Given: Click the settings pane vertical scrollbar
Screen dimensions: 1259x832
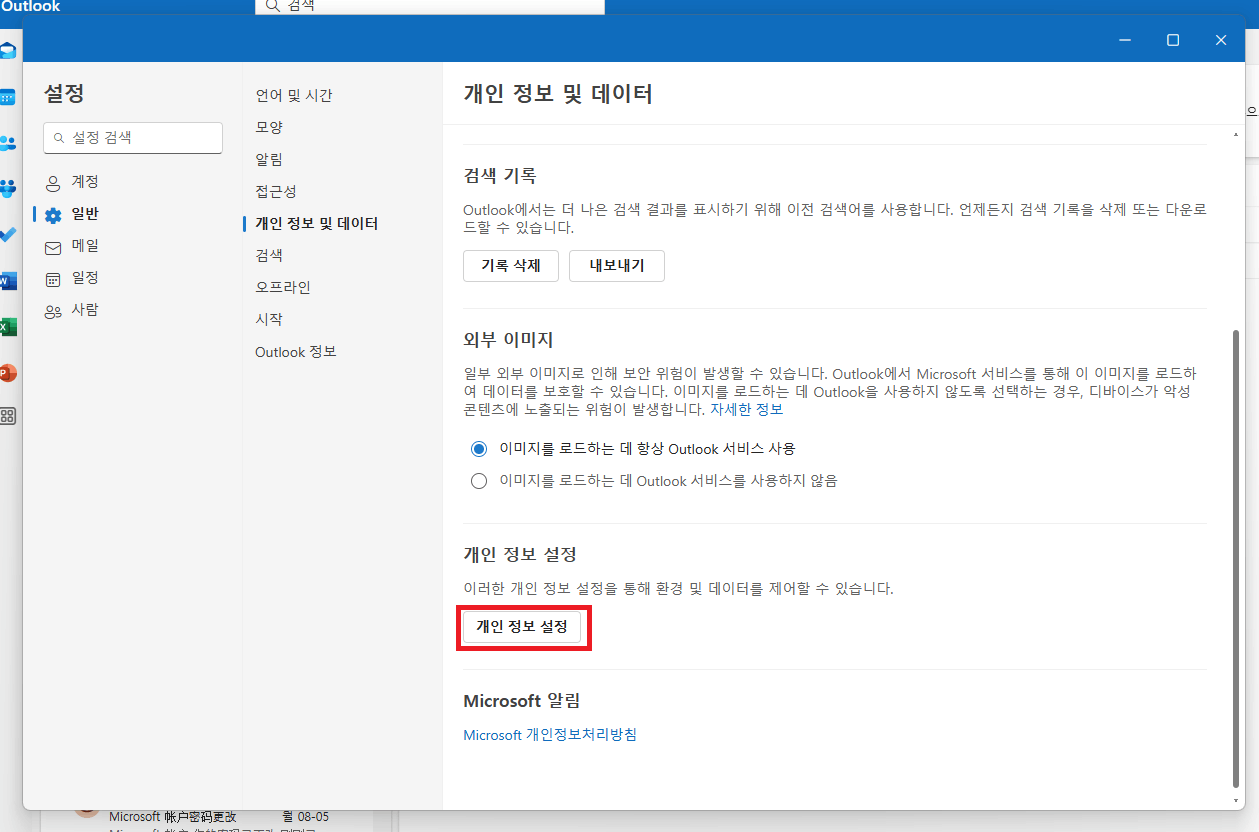Looking at the screenshot, I should (x=1236, y=560).
